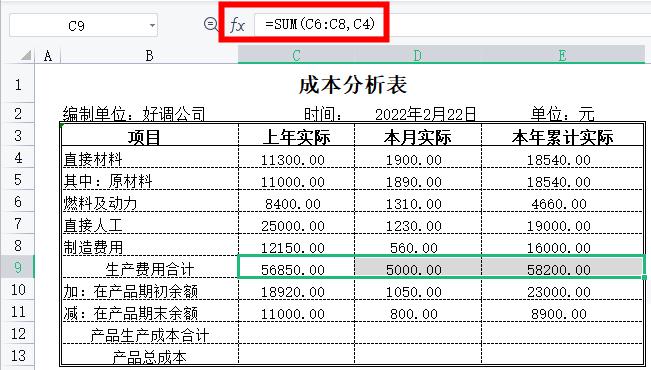Image resolution: width=651 pixels, height=370 pixels.
Task: Select column C header
Action: 296,56
